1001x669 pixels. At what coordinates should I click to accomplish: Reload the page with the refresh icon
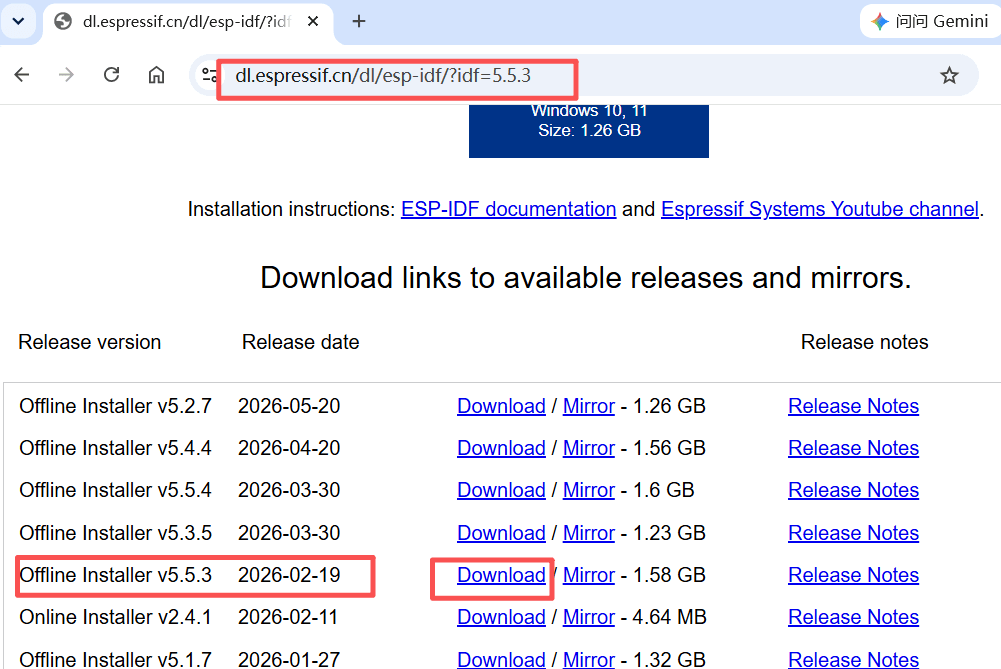(112, 75)
